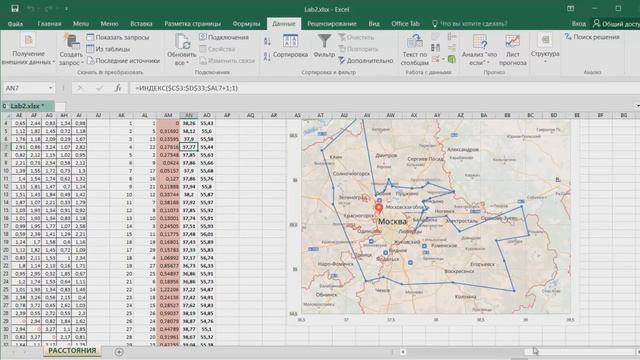Select row header 7
Viewport: 640px width, 360px height.
pos(6,147)
